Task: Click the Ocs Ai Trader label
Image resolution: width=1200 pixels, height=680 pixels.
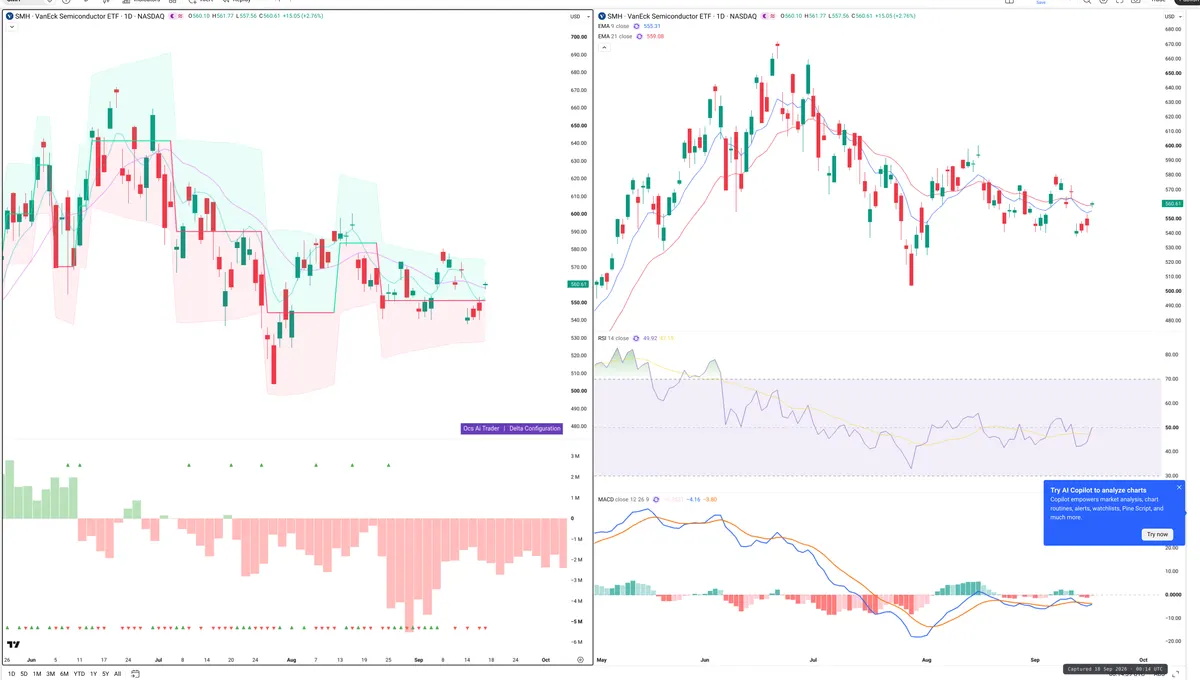Action: click(482, 428)
